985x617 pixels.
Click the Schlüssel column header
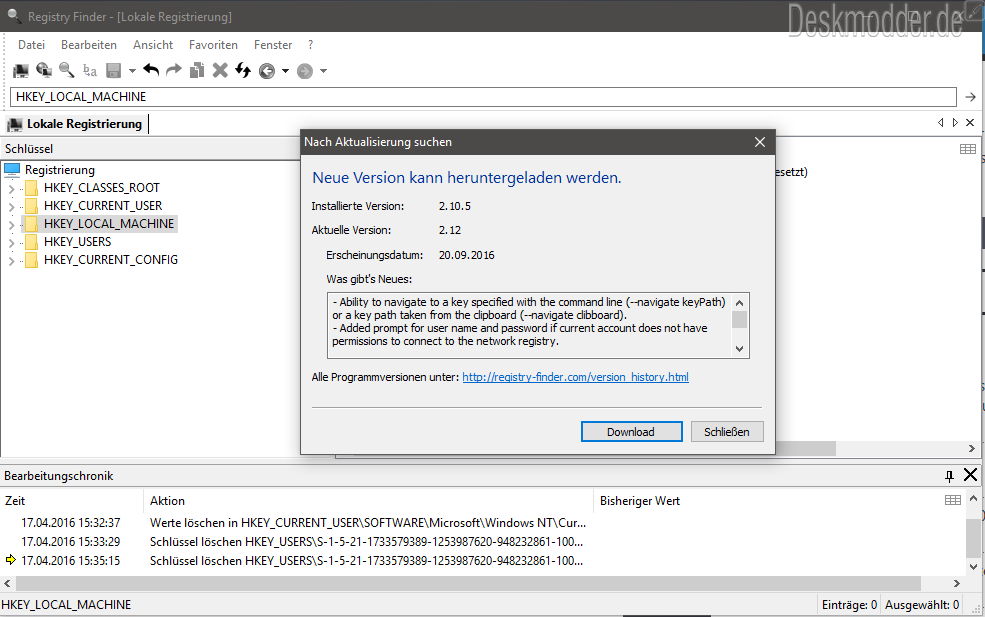(x=150, y=149)
